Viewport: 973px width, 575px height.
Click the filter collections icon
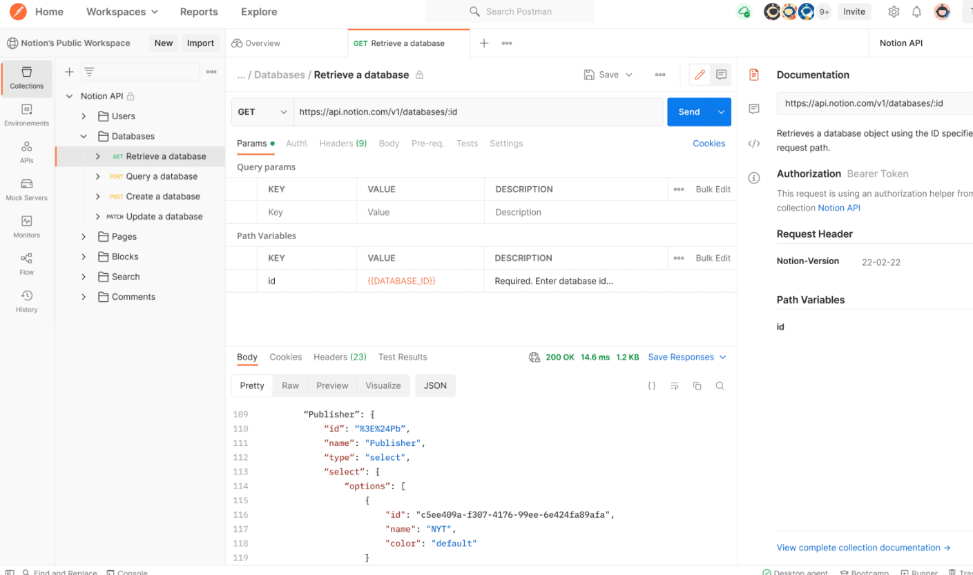(89, 72)
